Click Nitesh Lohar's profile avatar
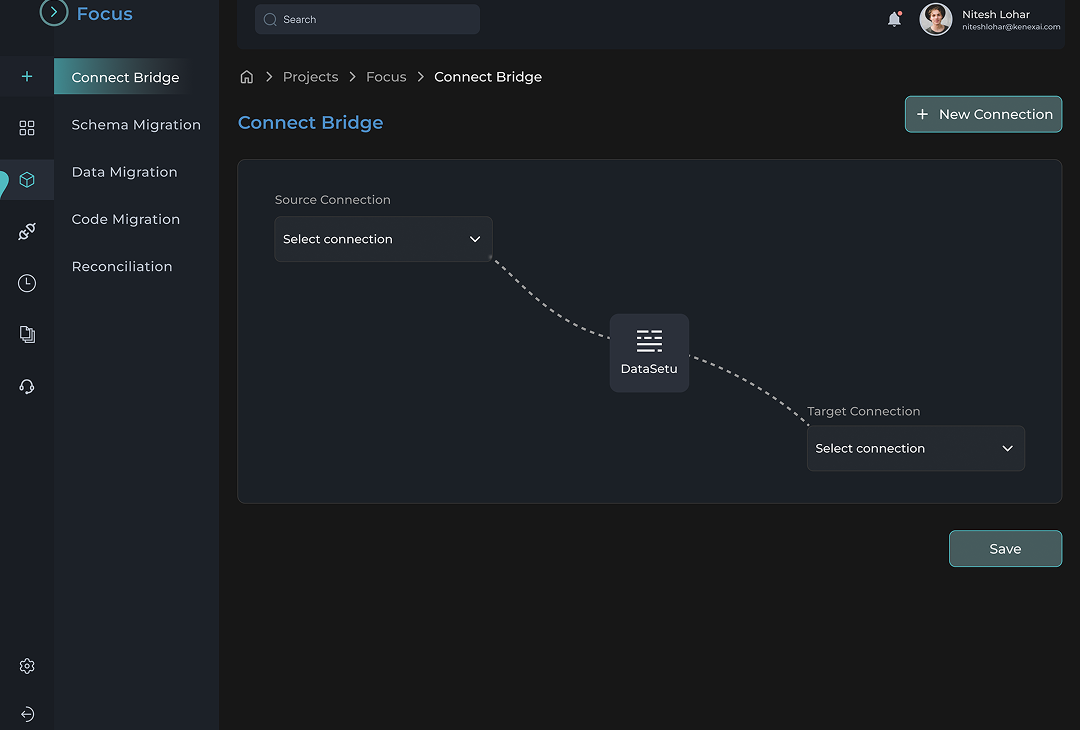The width and height of the screenshot is (1080, 730). 935,19
